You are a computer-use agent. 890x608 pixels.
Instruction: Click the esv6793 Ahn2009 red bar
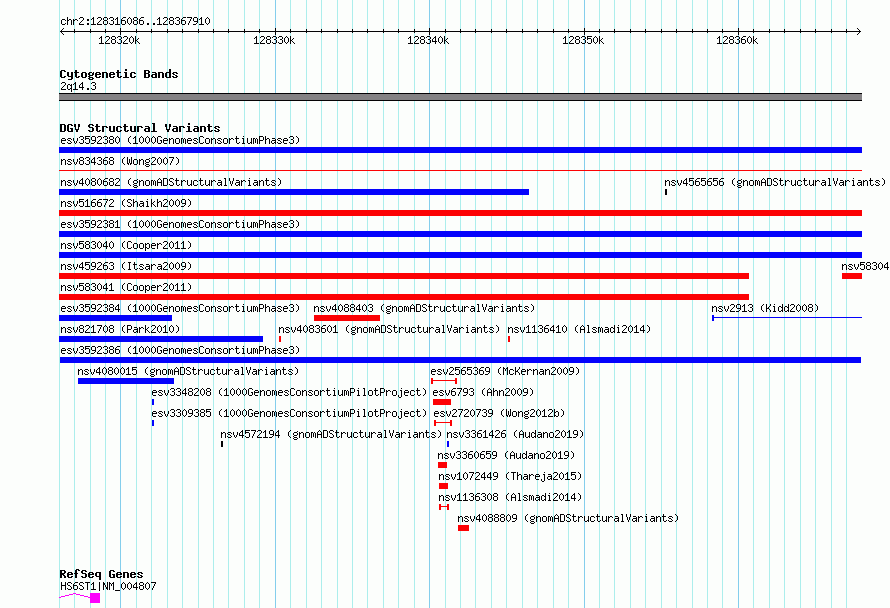[442, 402]
